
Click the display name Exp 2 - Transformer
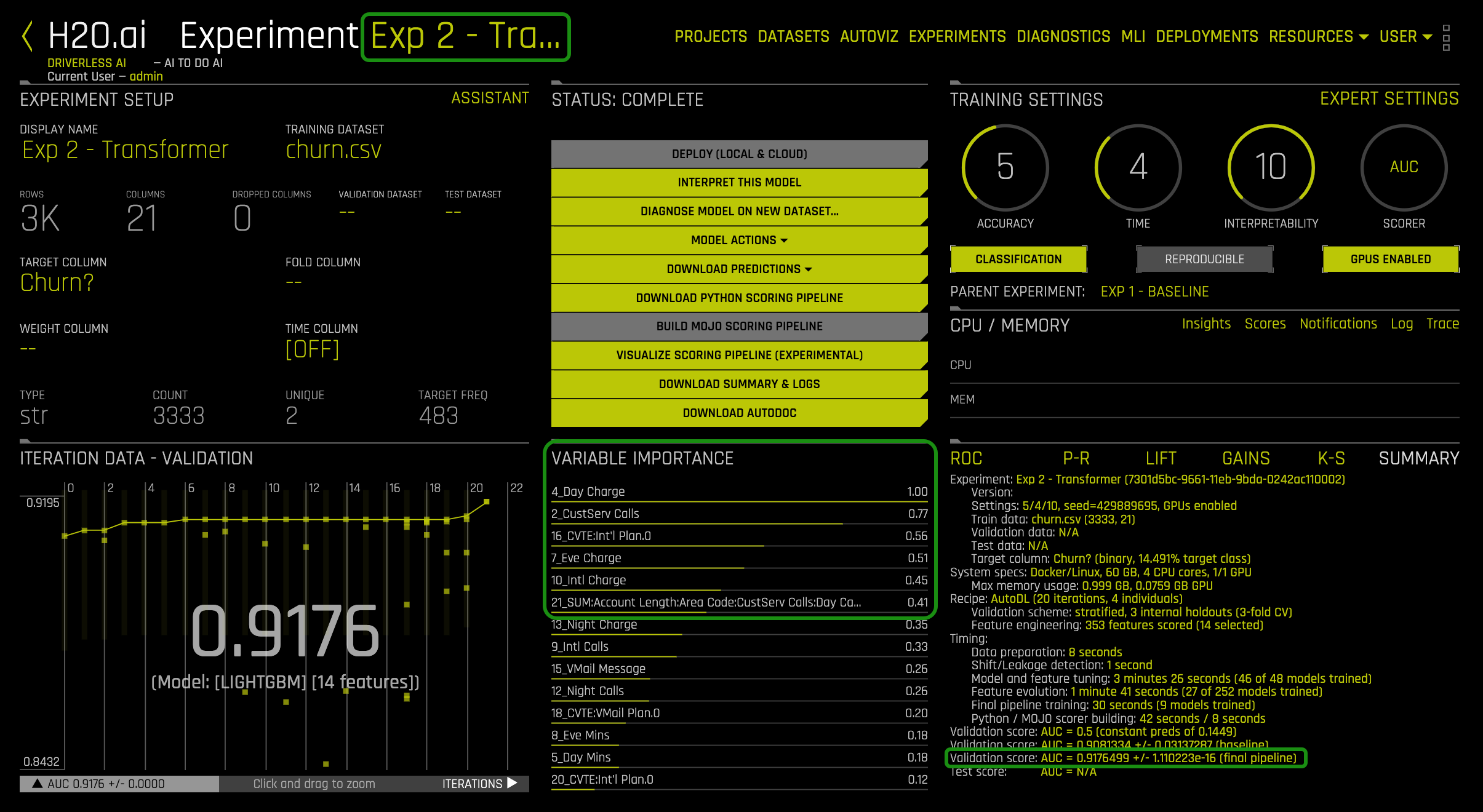[x=125, y=149]
